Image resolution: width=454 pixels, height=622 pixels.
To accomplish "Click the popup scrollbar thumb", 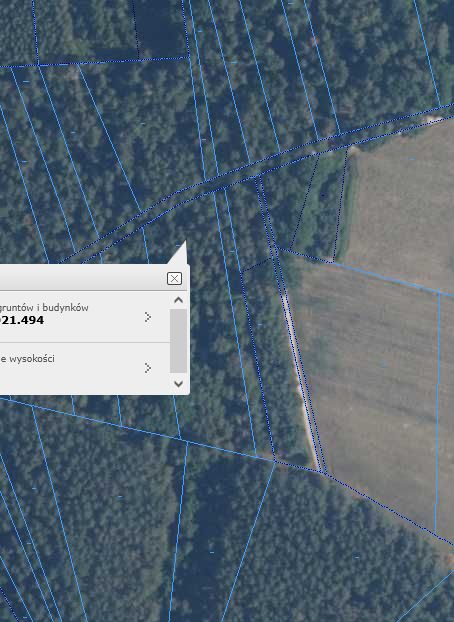I will point(179,341).
